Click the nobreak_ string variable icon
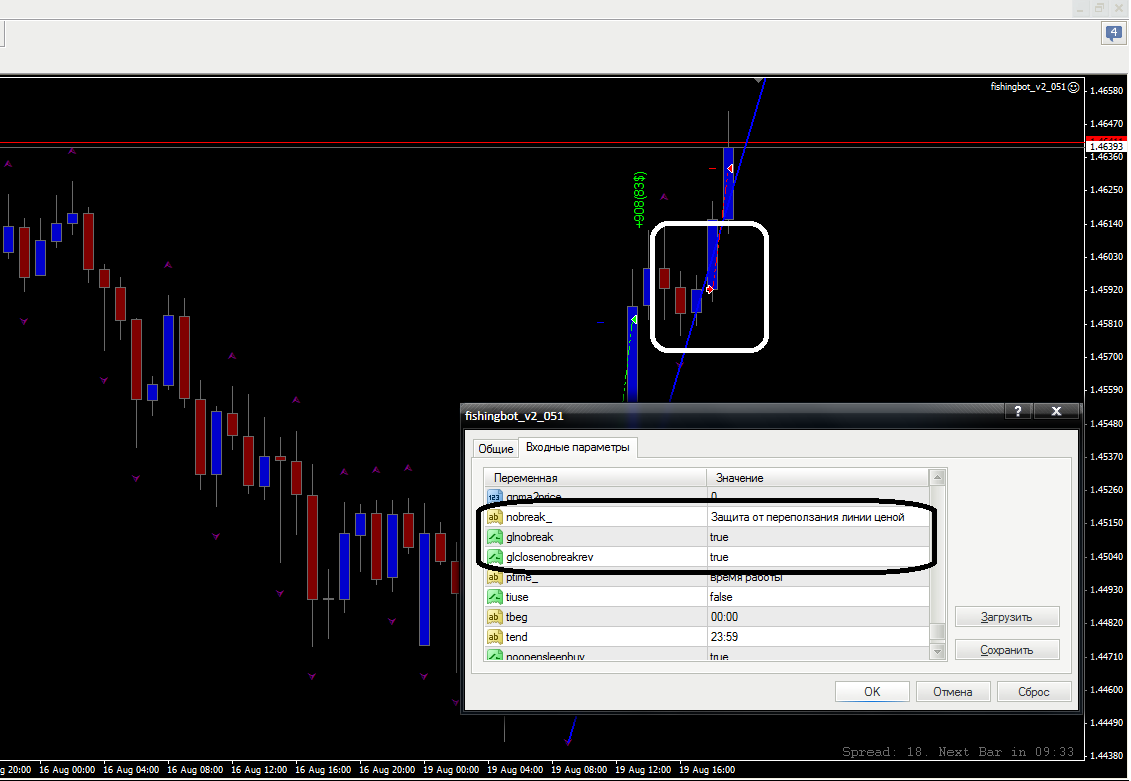The image size is (1131, 781). pos(495,517)
